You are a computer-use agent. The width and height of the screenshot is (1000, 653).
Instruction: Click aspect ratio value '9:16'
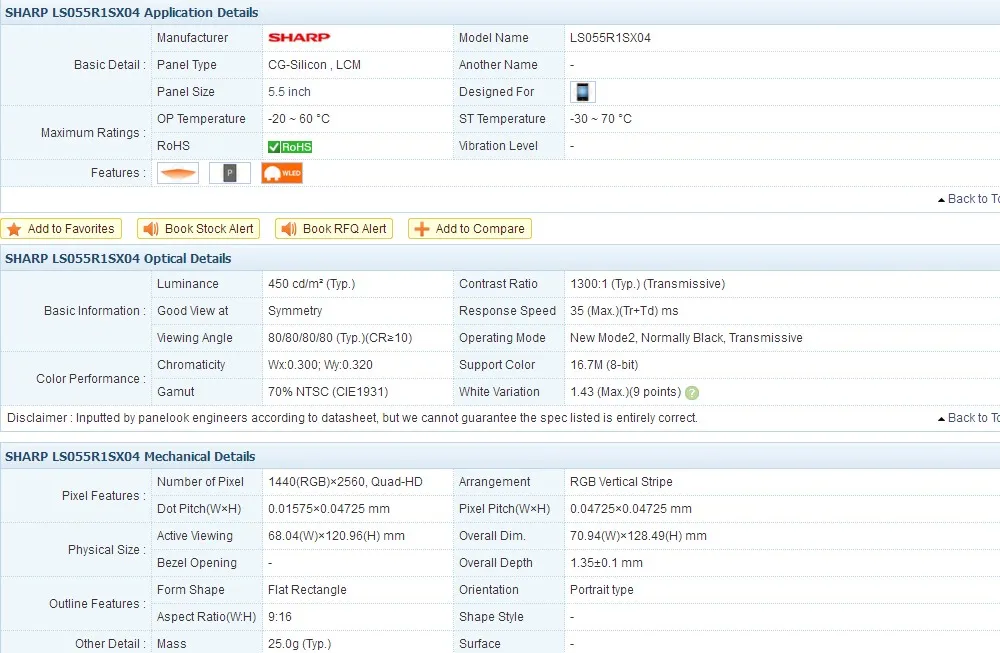pos(279,617)
